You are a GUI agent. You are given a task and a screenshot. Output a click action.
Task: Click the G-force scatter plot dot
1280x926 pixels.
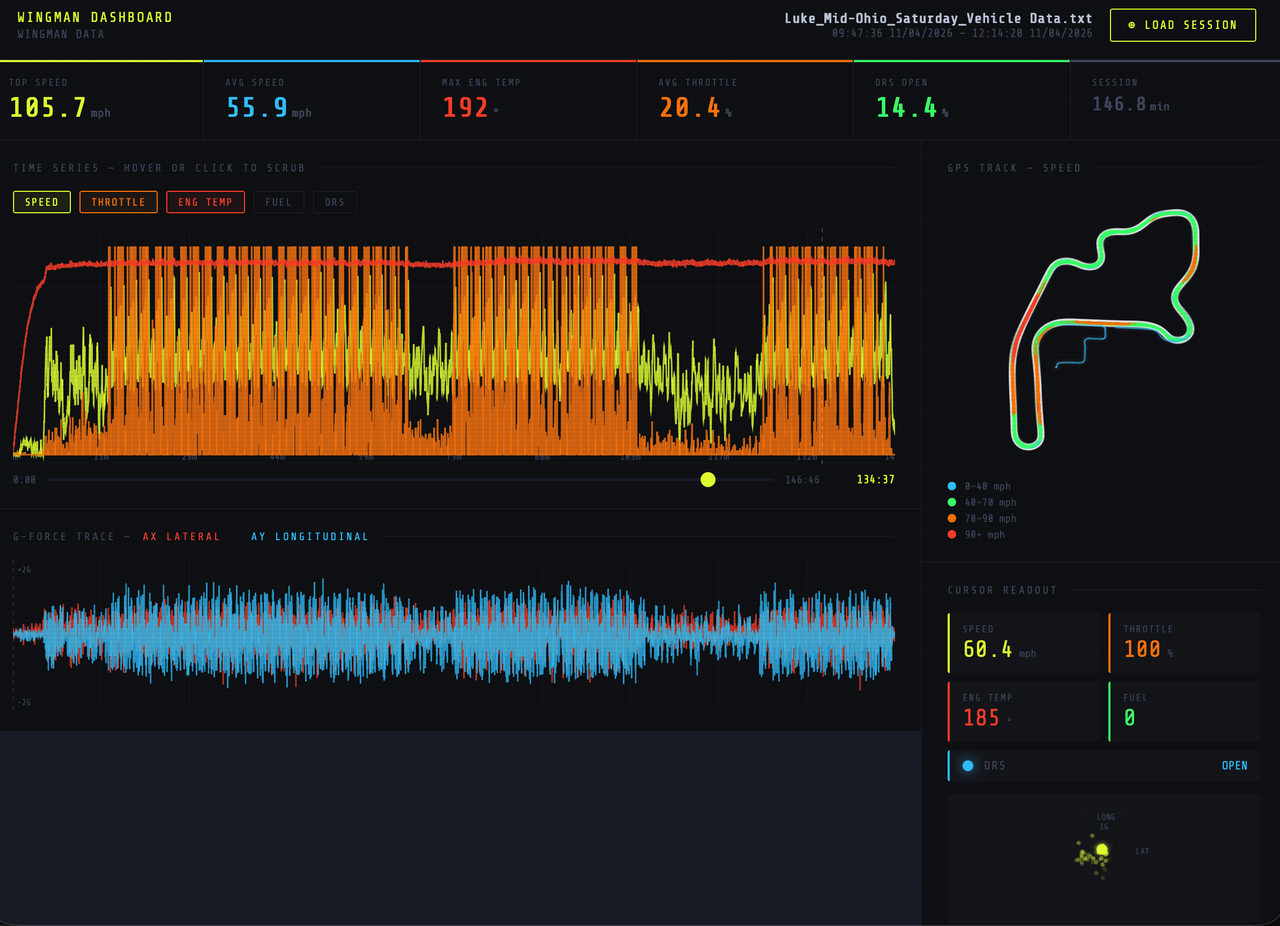1102,850
